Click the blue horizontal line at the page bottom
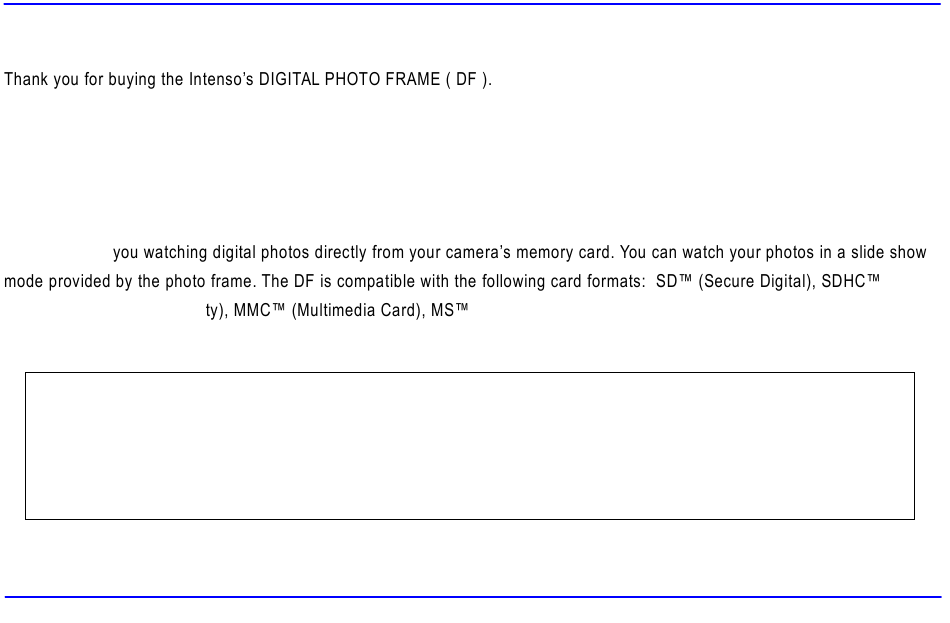This screenshot has height=623, width=950. click(x=472, y=597)
